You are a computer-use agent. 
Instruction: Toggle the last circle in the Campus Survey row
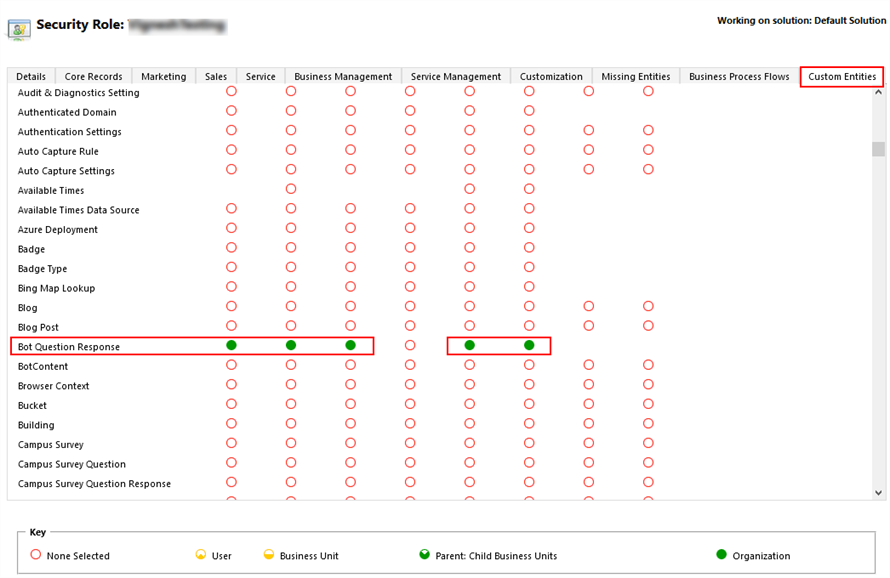[x=648, y=443]
